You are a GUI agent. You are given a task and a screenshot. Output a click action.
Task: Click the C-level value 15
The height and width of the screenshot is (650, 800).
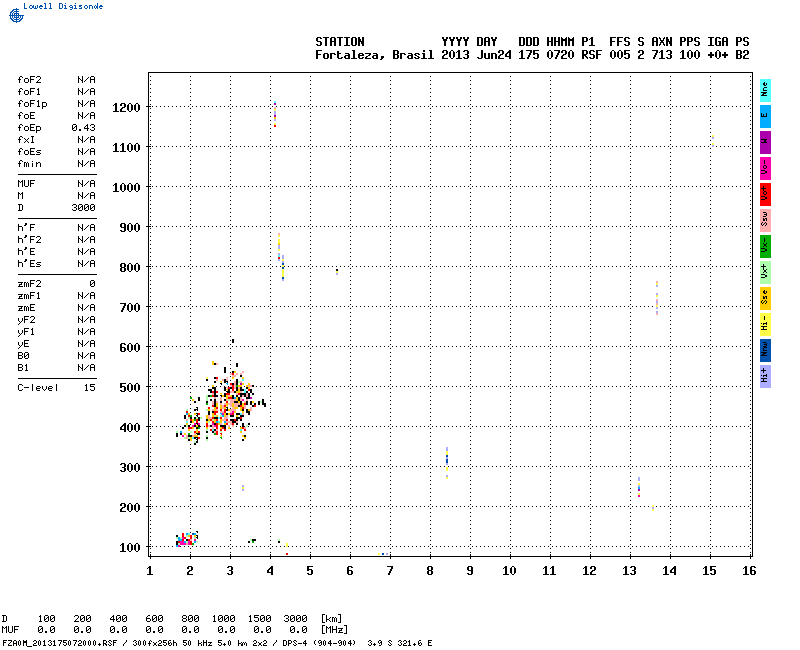coord(90,388)
